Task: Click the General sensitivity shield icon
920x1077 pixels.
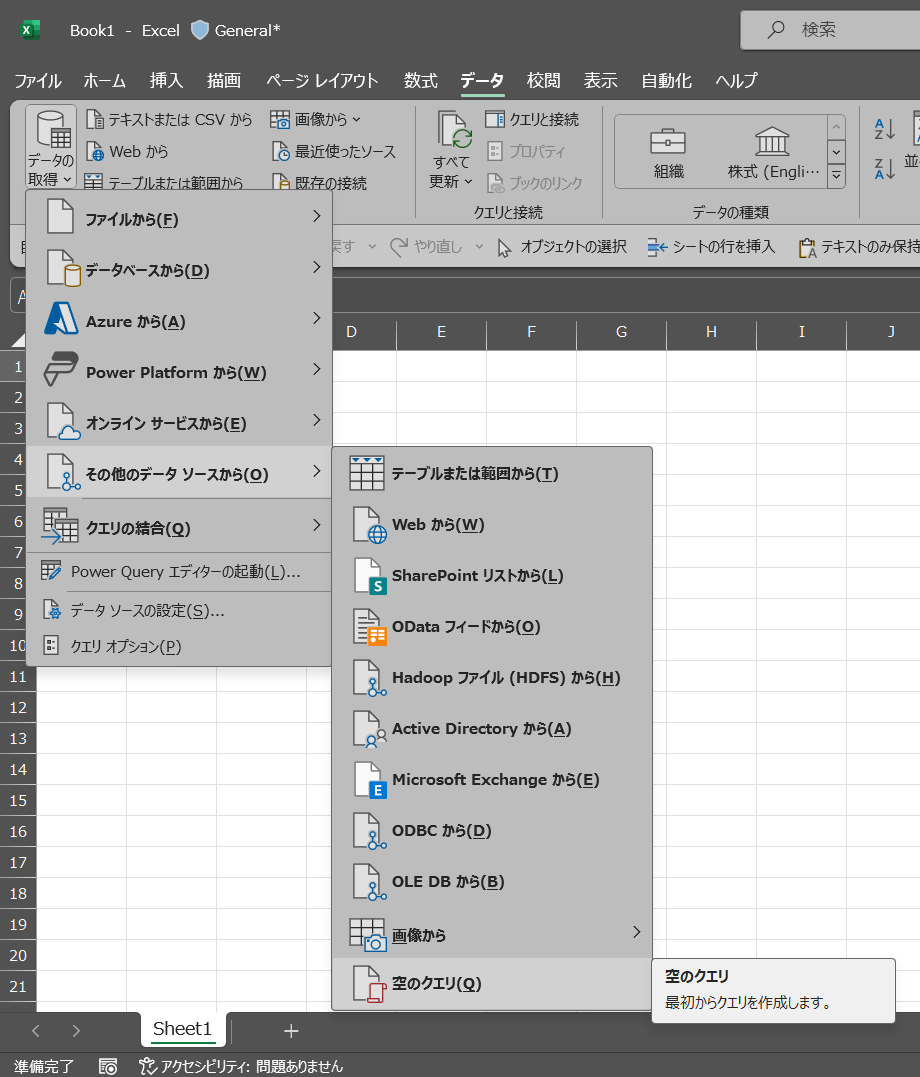Action: coord(199,30)
